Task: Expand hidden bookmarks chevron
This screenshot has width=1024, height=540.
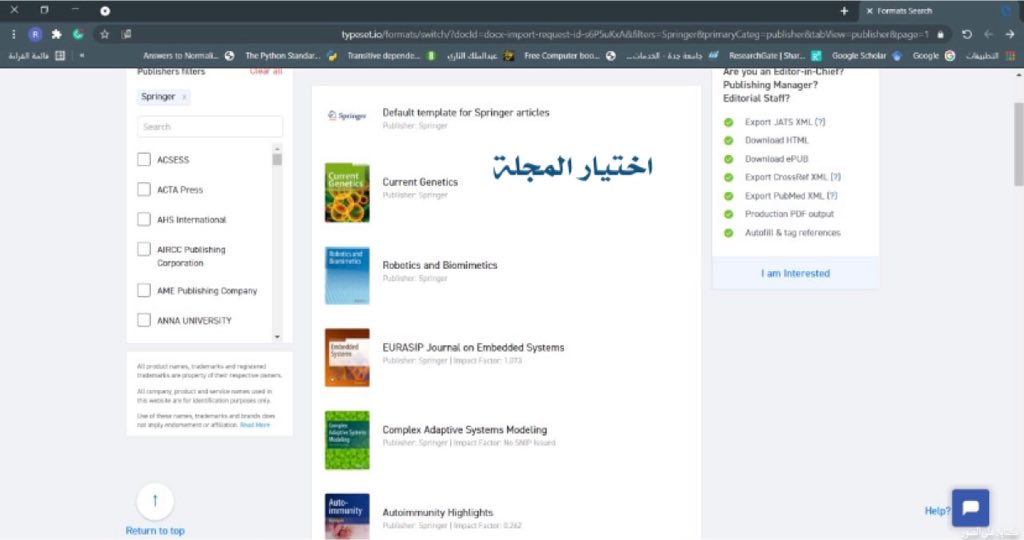Action: (x=82, y=56)
